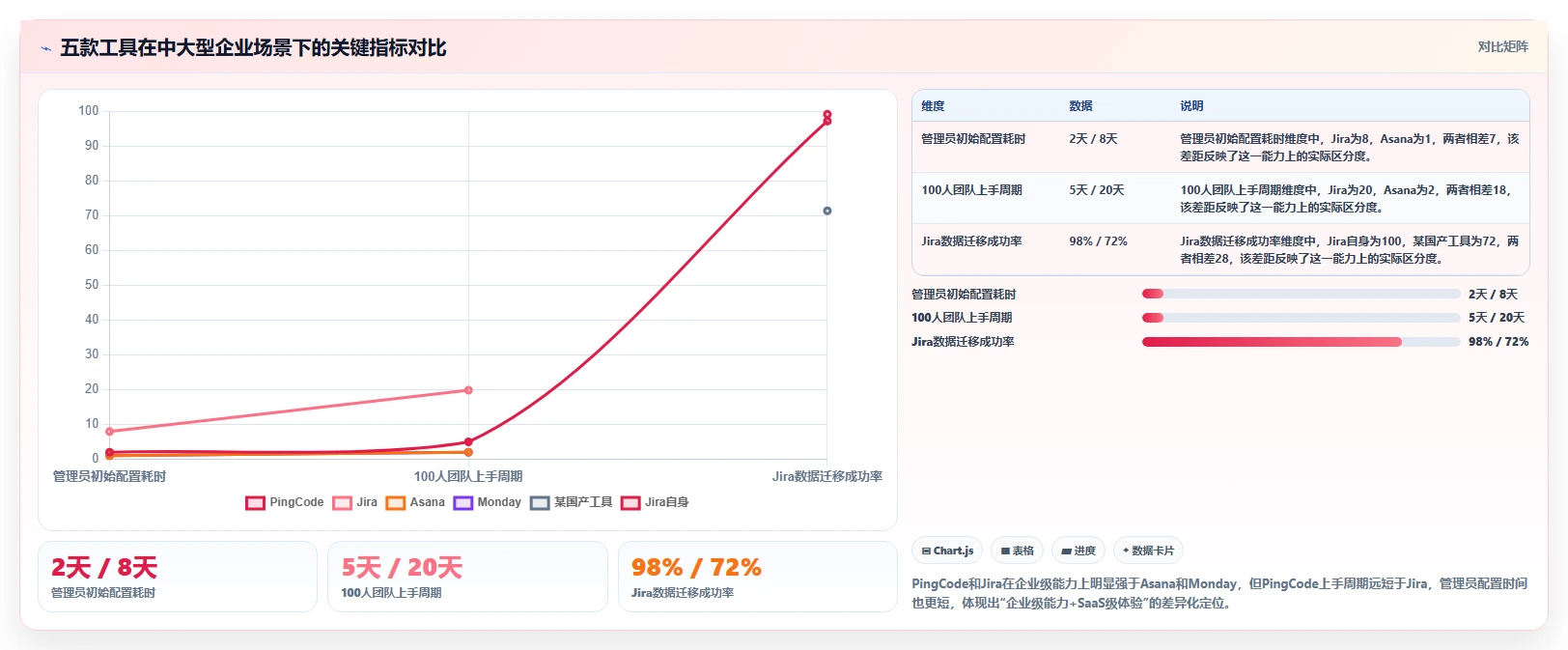Viewport: 1568px width, 650px height.
Task: Click table cell Jira数据迁移成功率
Action: point(971,241)
